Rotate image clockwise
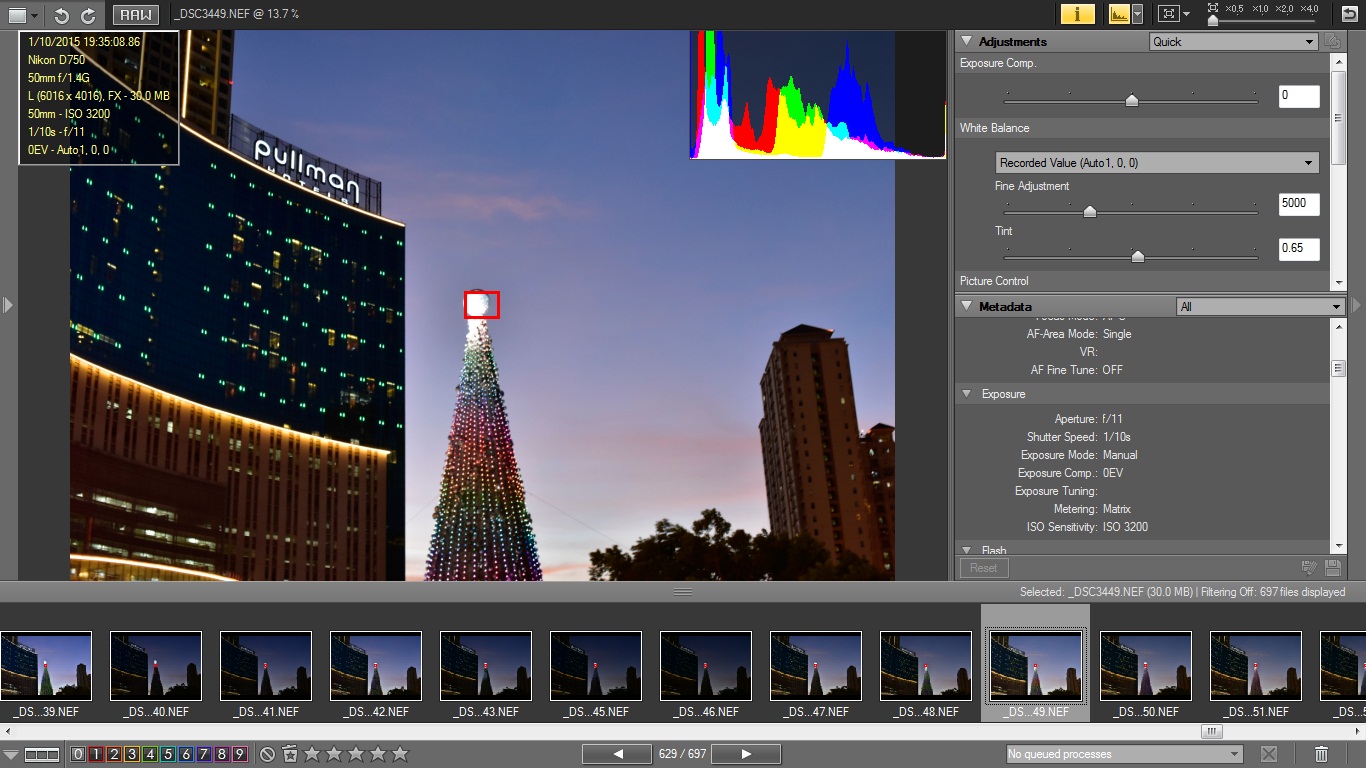This screenshot has height=768, width=1366. pyautogui.click(x=88, y=15)
